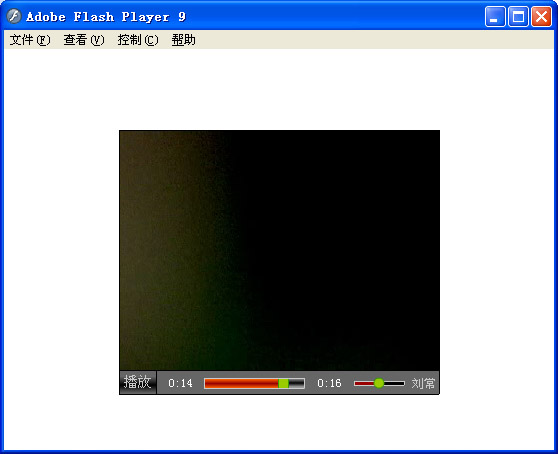Click the green volume knob

pos(379,383)
